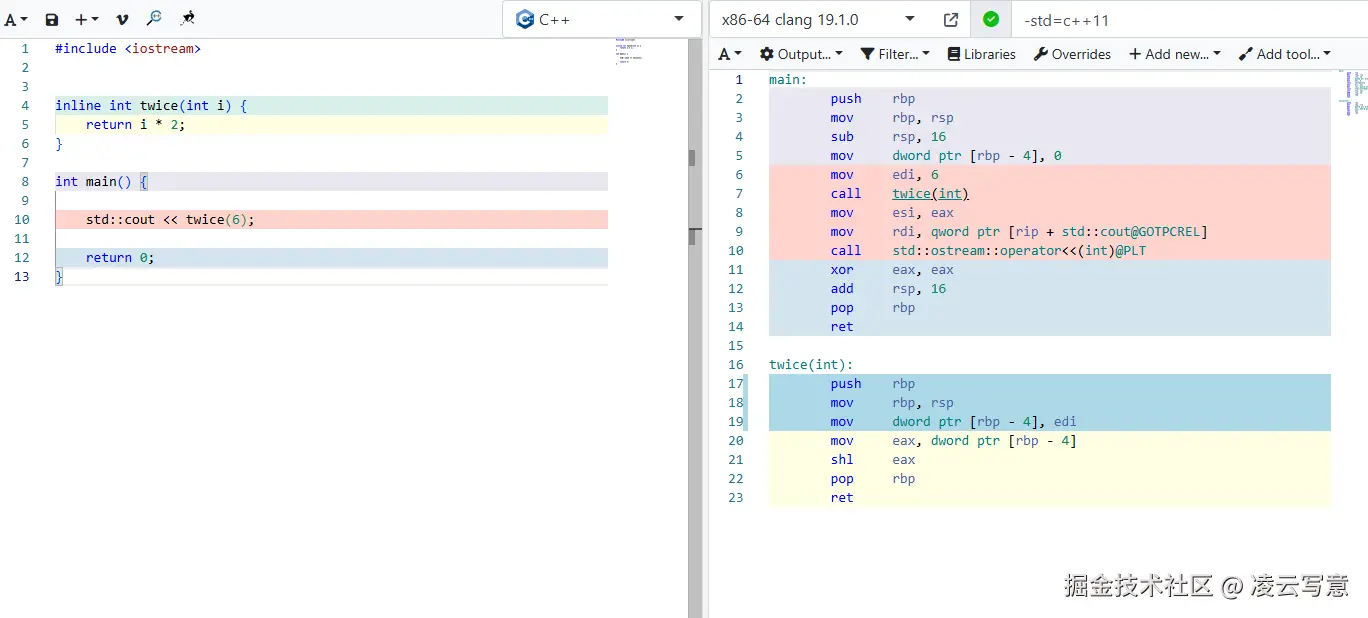Click the save icon in editor toolbar
The height and width of the screenshot is (618, 1368).
click(x=52, y=19)
